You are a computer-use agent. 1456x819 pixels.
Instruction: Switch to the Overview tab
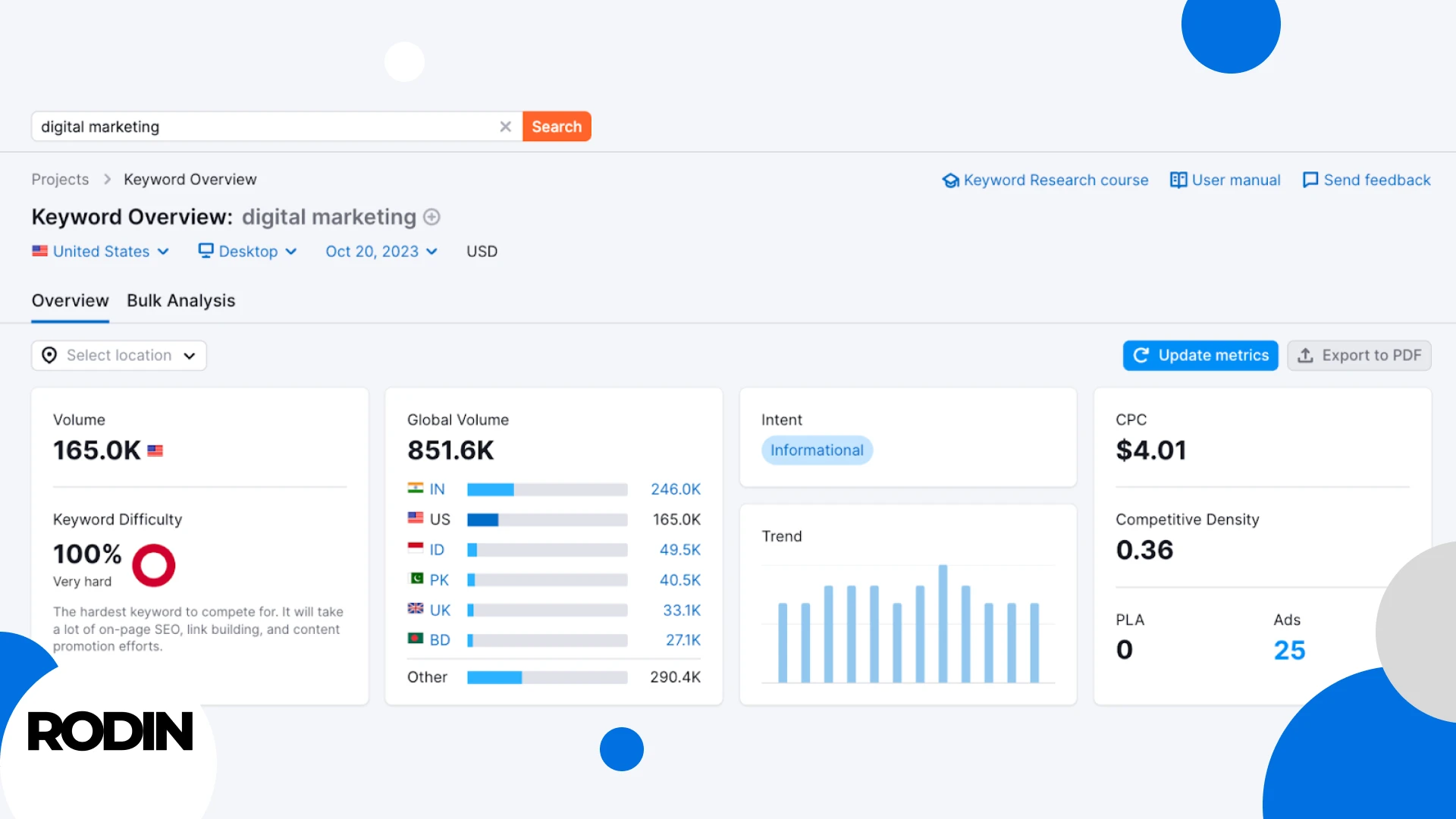pyautogui.click(x=70, y=301)
